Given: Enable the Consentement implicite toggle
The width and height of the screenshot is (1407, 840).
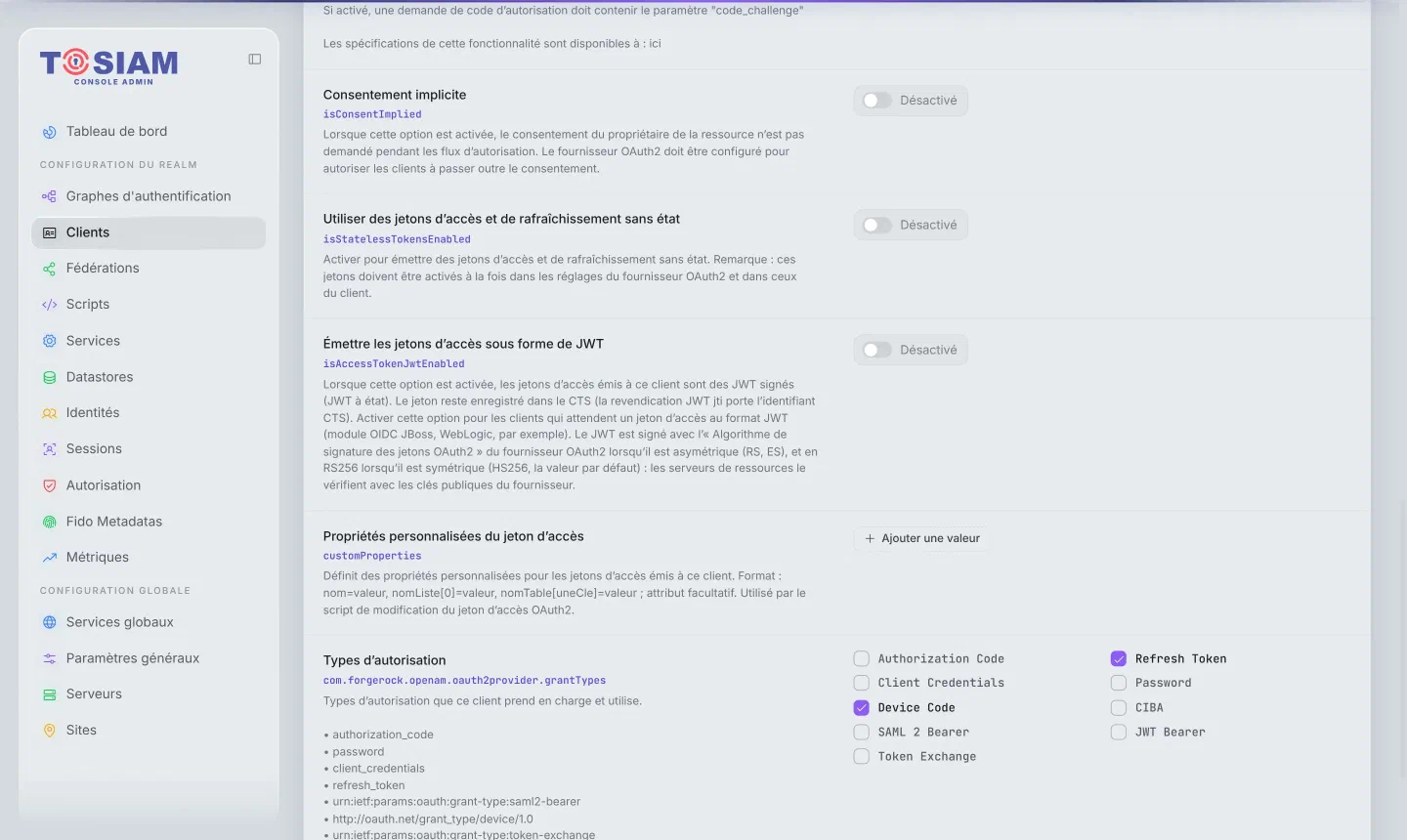Looking at the screenshot, I should 877,101.
